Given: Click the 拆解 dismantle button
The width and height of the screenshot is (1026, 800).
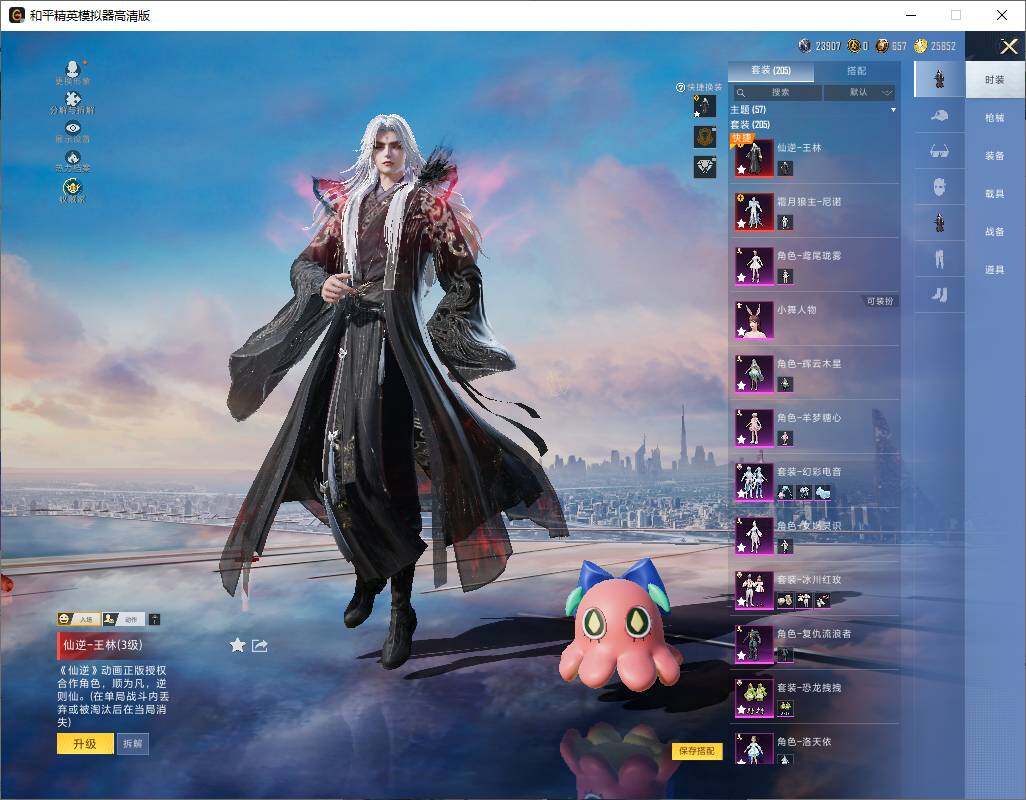Looking at the screenshot, I should coord(132,744).
